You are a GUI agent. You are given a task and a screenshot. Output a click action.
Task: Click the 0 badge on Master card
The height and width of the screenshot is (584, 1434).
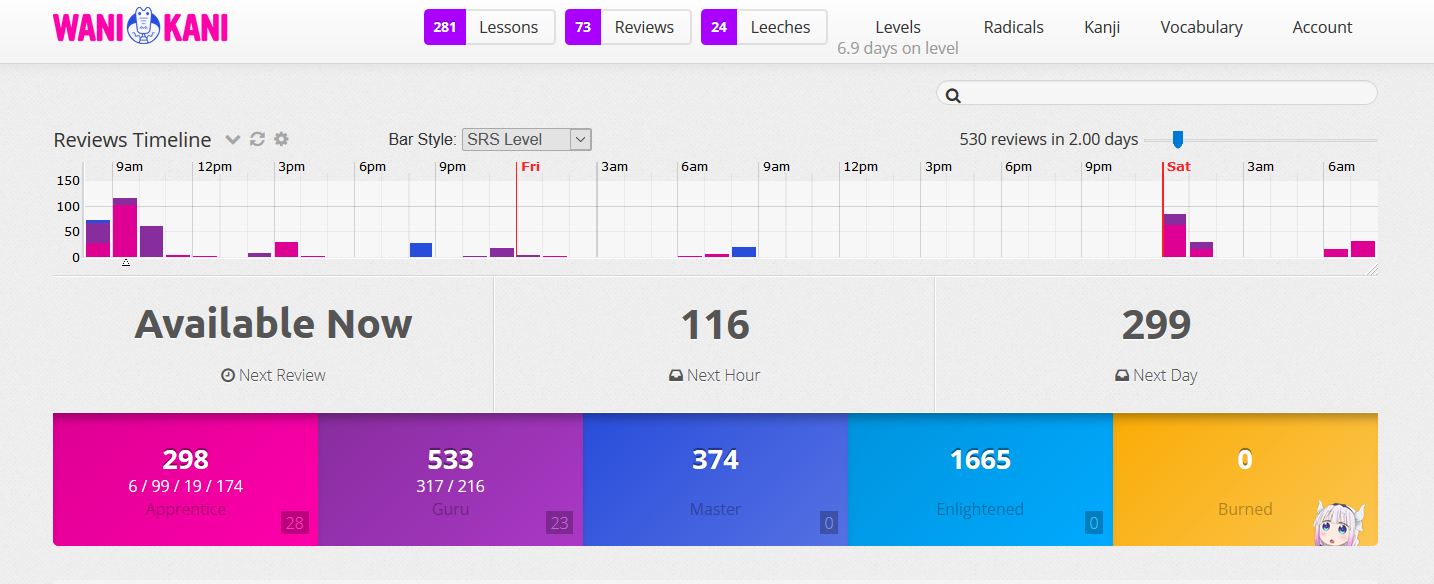point(828,522)
